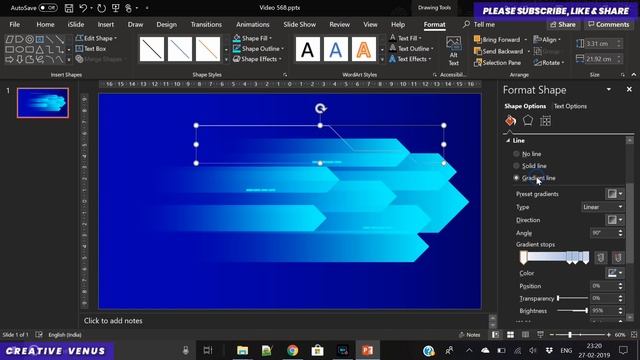Image resolution: width=640 pixels, height=360 pixels.
Task: Open Text Fill options
Action: point(405,38)
